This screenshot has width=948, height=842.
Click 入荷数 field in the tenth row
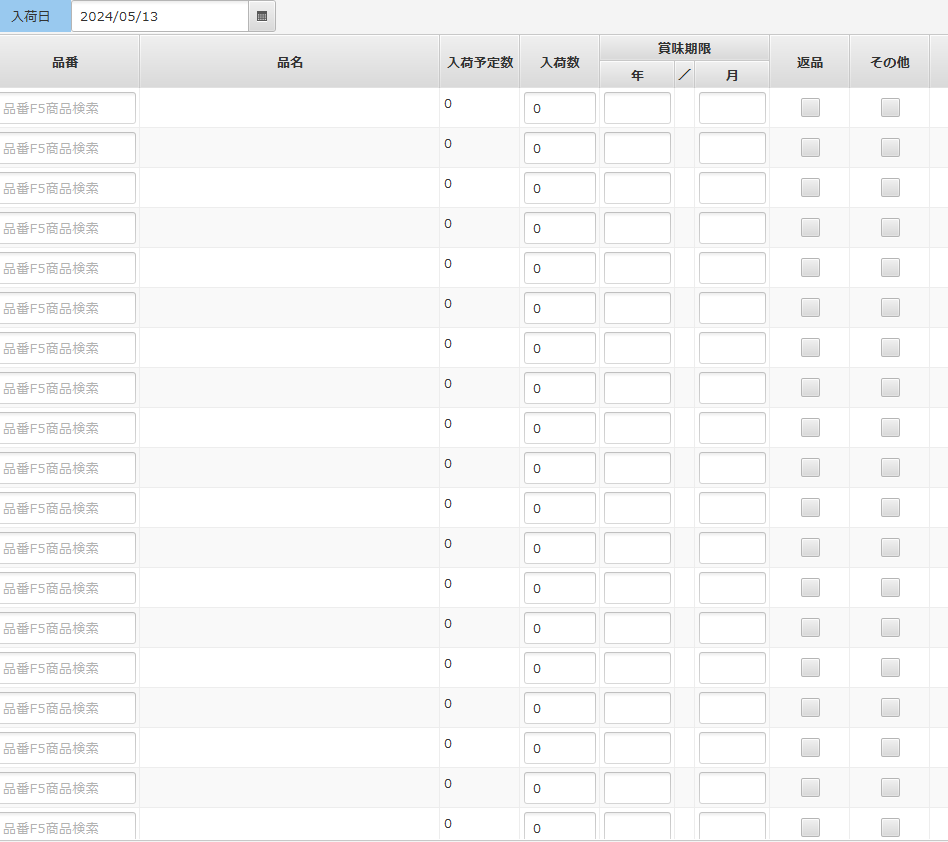pos(560,468)
